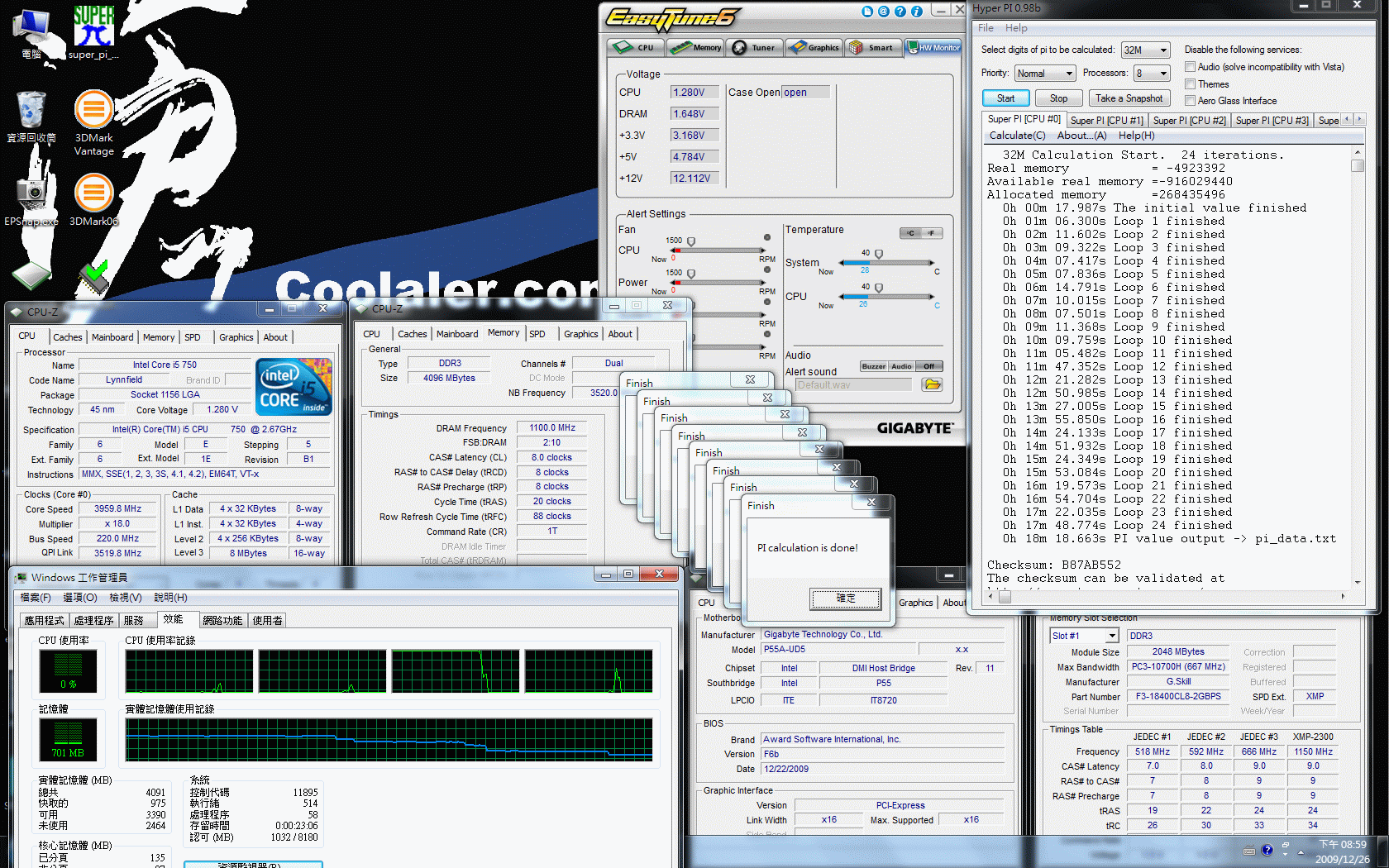Open Hyper PI File menu

click(986, 28)
